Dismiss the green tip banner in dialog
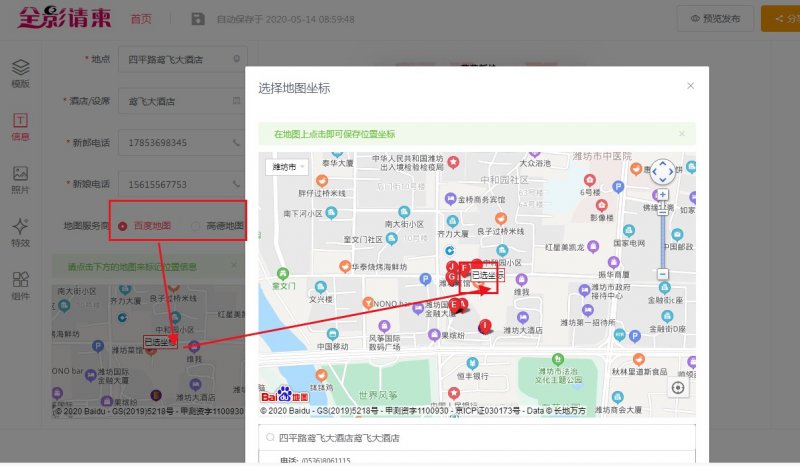The height and width of the screenshot is (466, 800). click(x=682, y=134)
